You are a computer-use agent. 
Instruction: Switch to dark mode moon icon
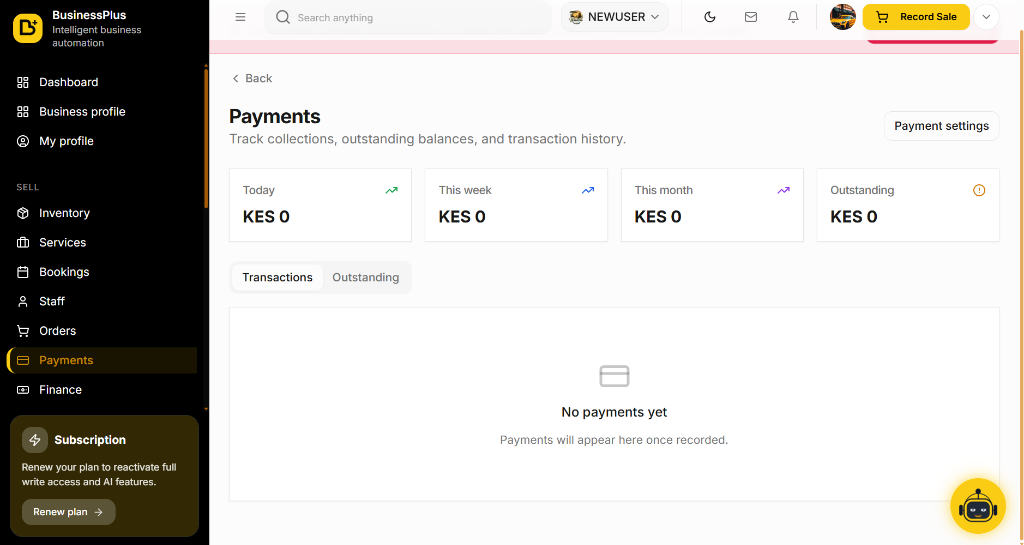point(710,17)
